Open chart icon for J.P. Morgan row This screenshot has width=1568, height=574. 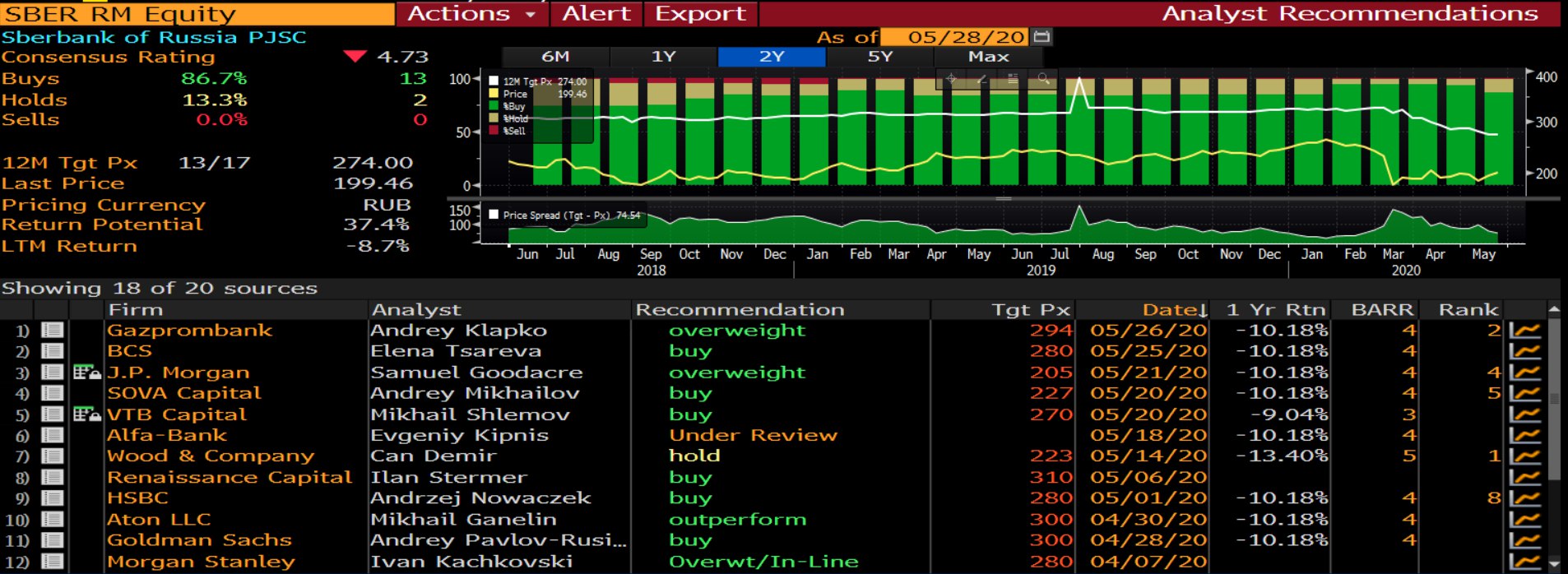(1524, 373)
